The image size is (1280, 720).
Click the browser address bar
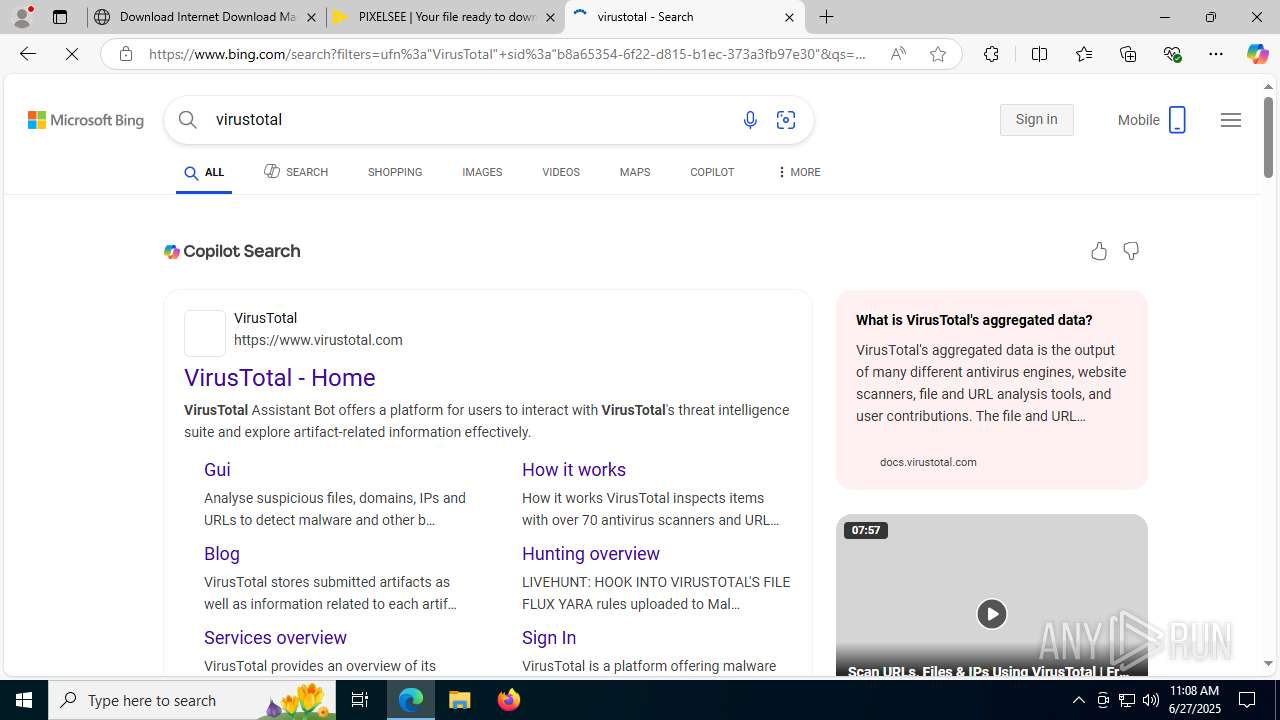[508, 54]
